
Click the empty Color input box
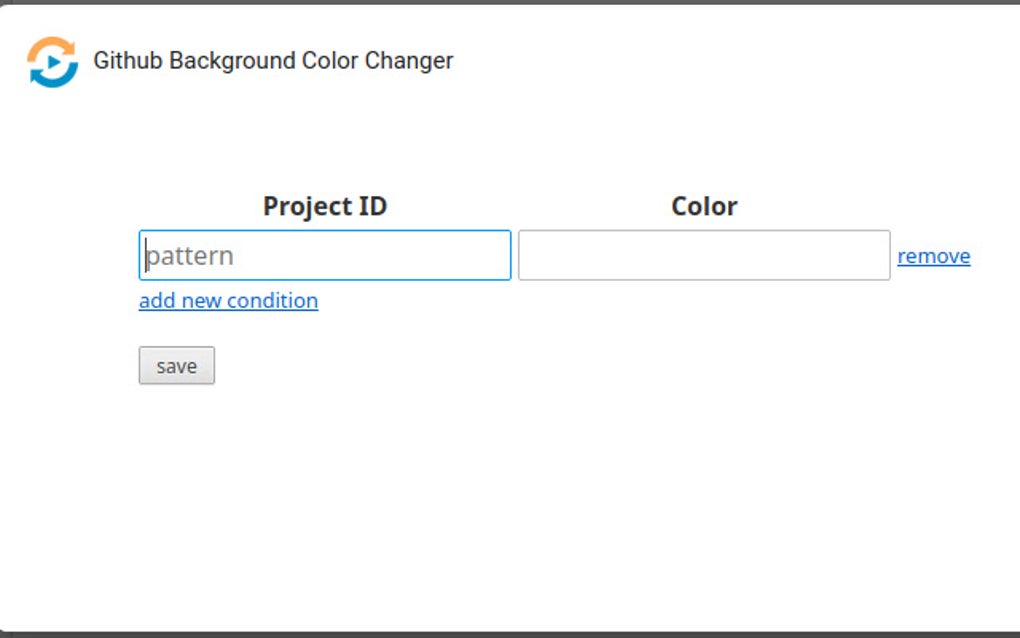(704, 256)
